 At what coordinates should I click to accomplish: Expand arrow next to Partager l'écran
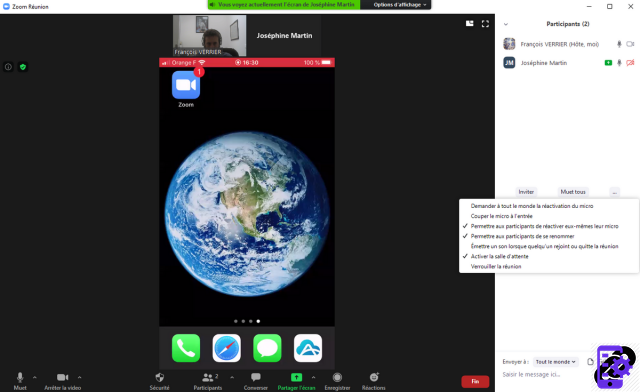click(x=313, y=377)
